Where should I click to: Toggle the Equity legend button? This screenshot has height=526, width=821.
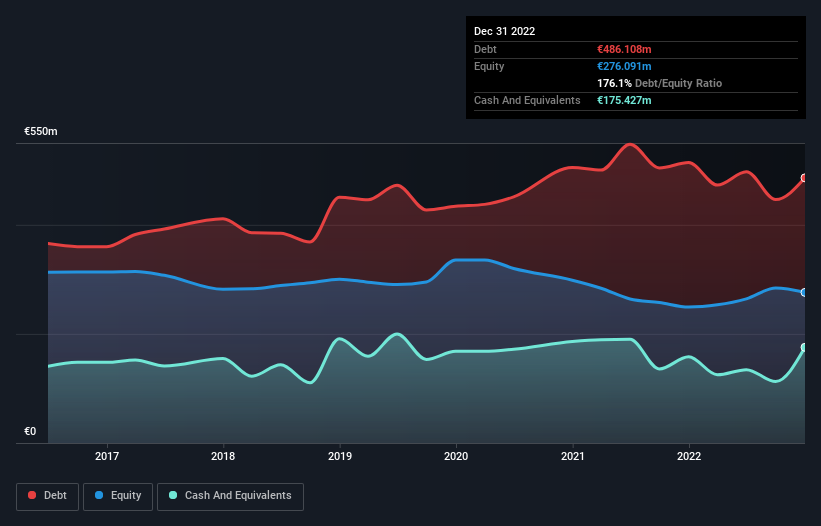pyautogui.click(x=118, y=496)
